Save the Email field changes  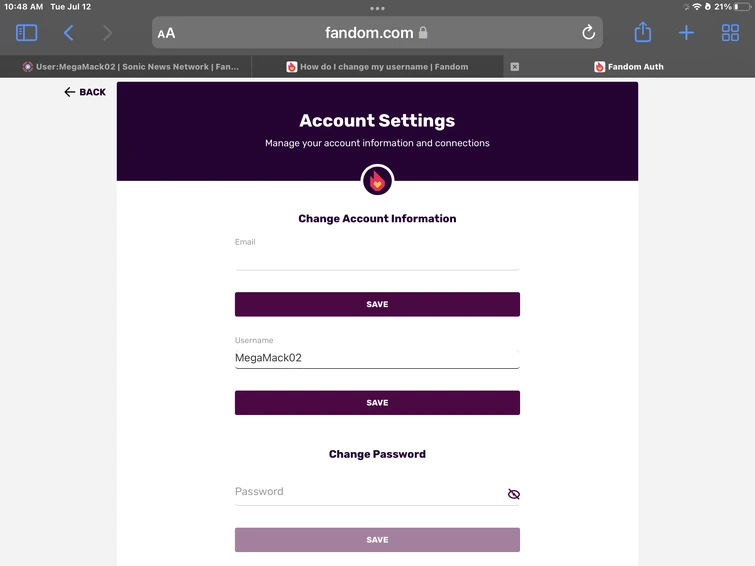tap(377, 304)
